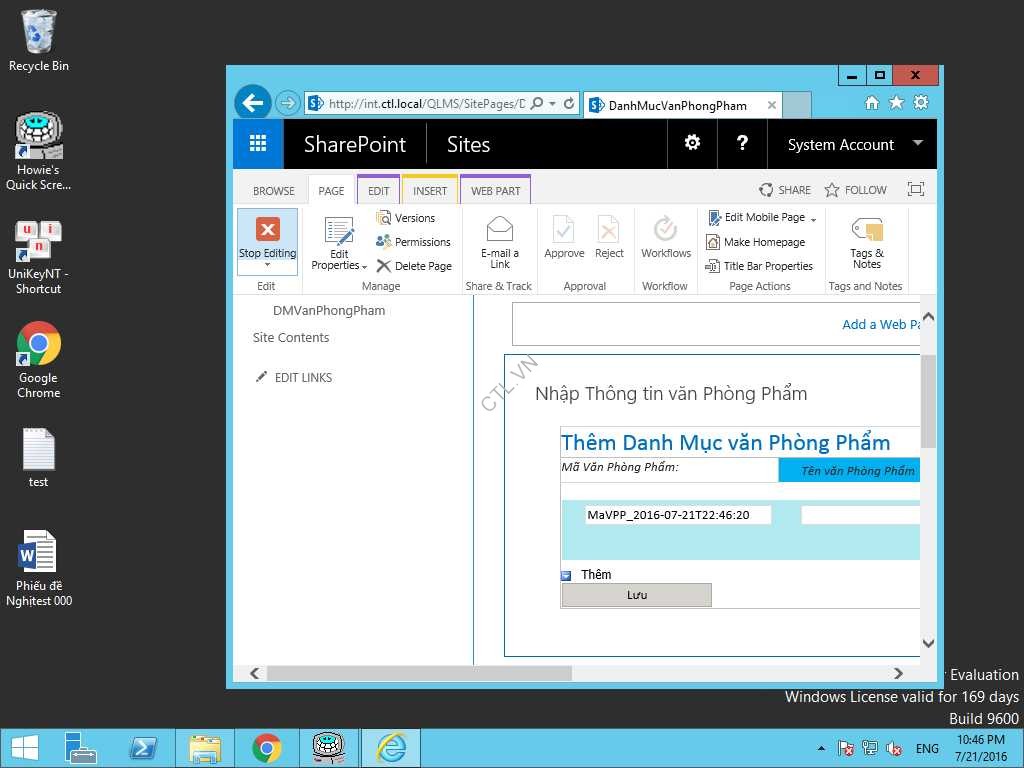Click the Tags & Notes icon

pos(866,231)
